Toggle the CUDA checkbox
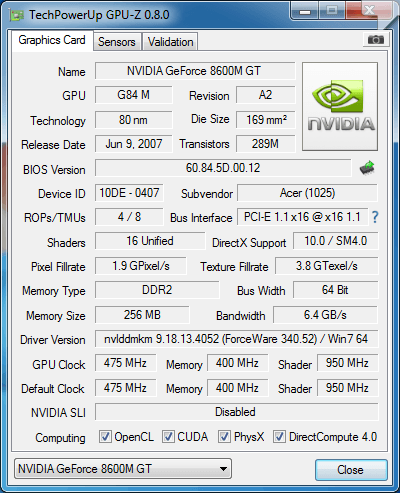 168,436
